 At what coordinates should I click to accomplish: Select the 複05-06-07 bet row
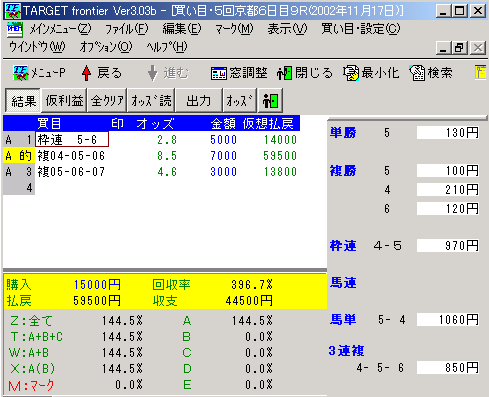coord(152,172)
